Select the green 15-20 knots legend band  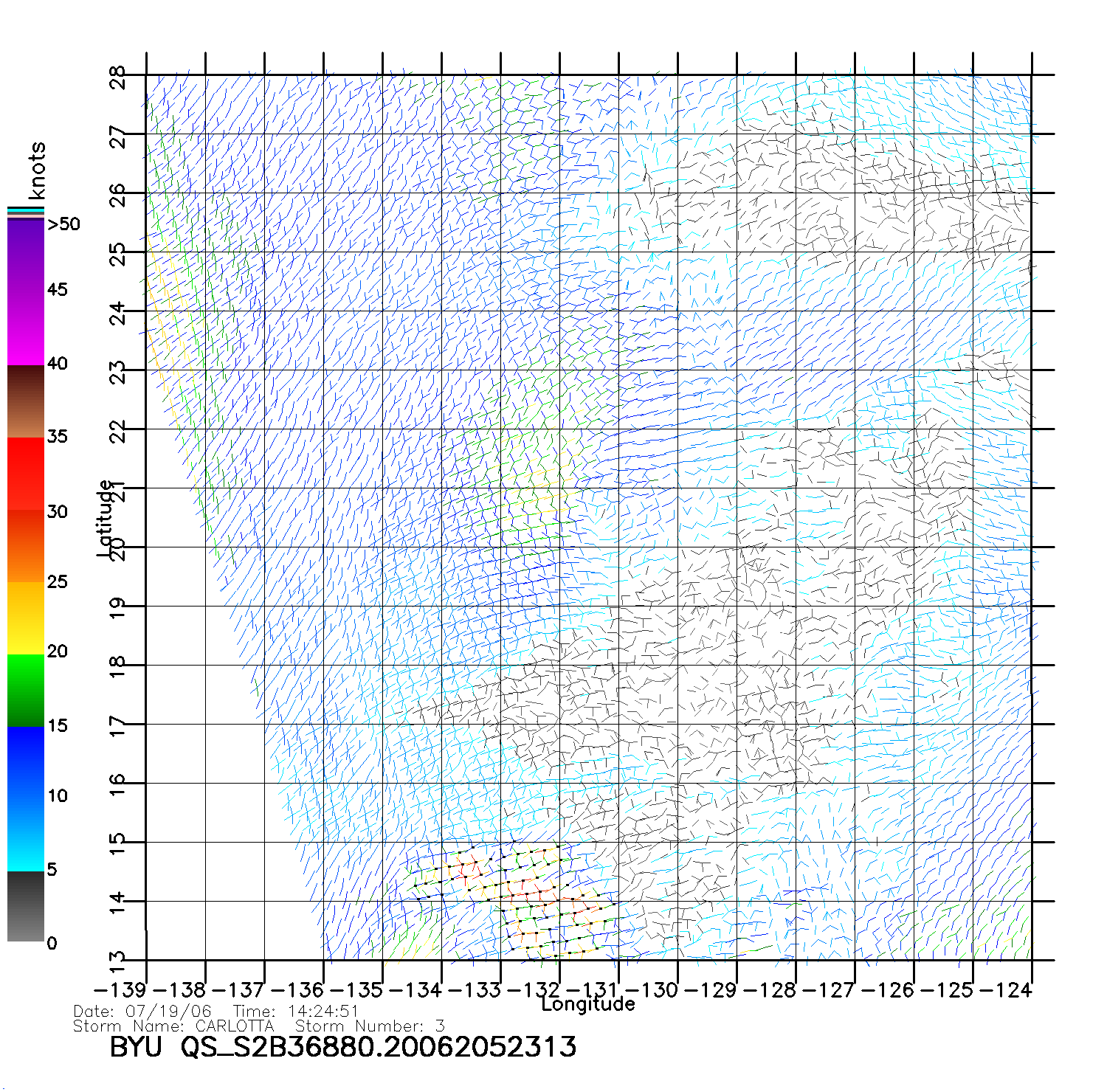[x=25, y=691]
